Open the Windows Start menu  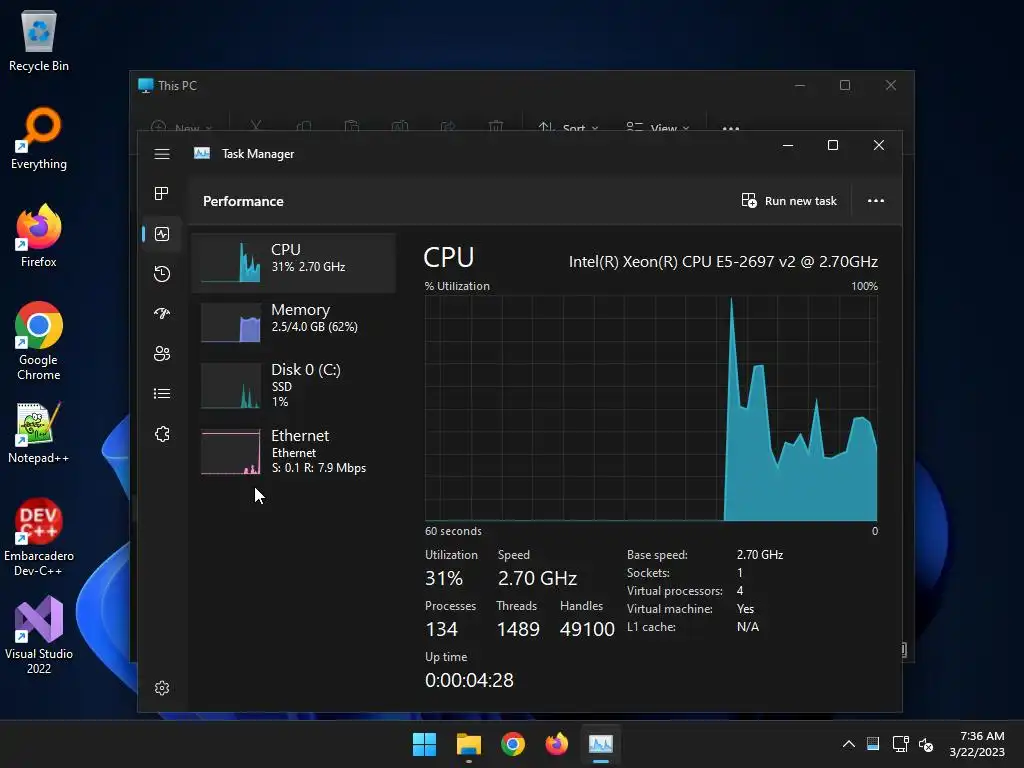click(424, 744)
